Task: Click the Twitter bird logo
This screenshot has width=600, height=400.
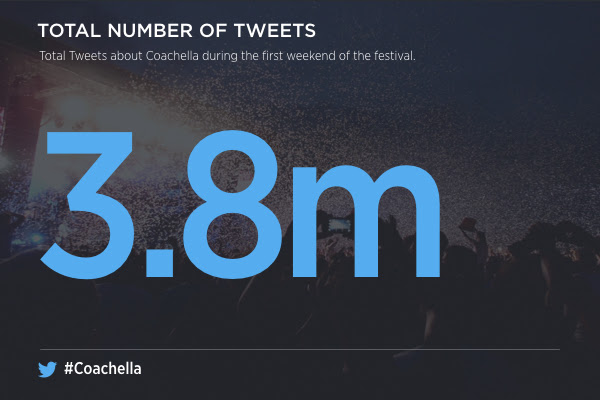Action: 47,369
